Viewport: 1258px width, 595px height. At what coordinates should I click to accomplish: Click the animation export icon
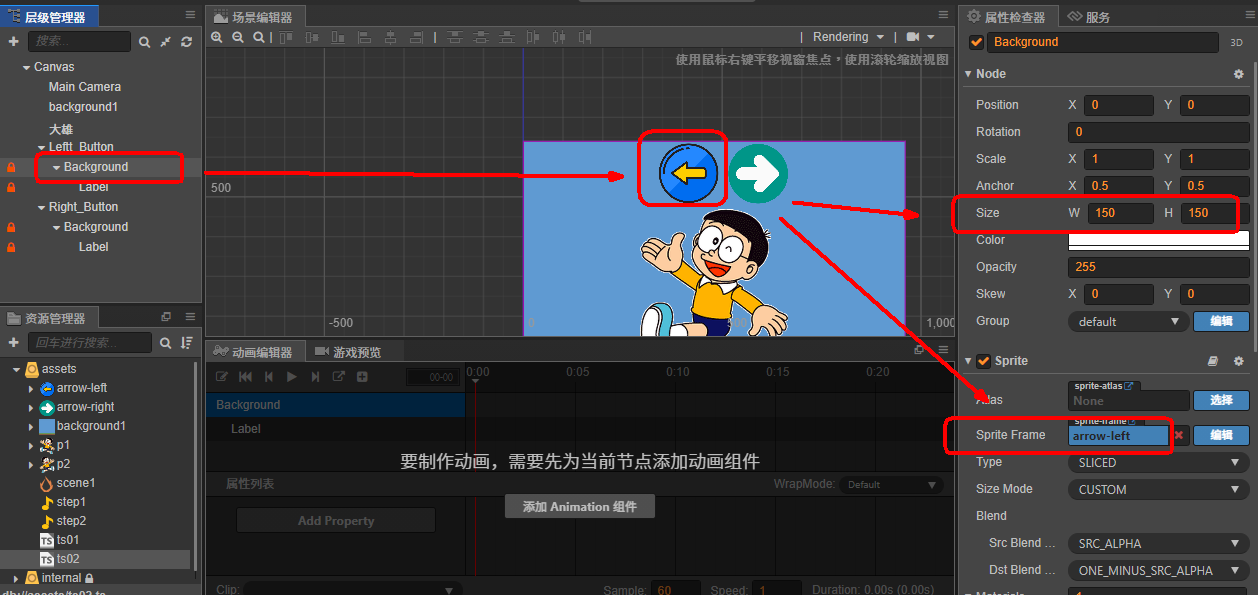pyautogui.click(x=338, y=377)
